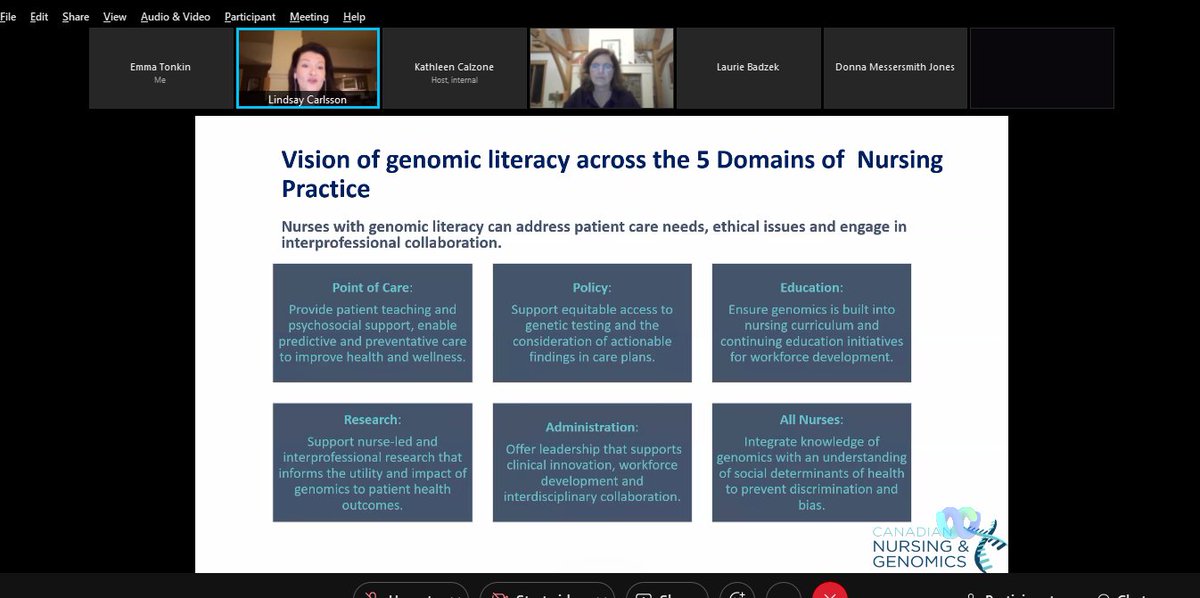This screenshot has height=598, width=1200.
Task: Open the Share menu in the menu bar
Action: [75, 17]
